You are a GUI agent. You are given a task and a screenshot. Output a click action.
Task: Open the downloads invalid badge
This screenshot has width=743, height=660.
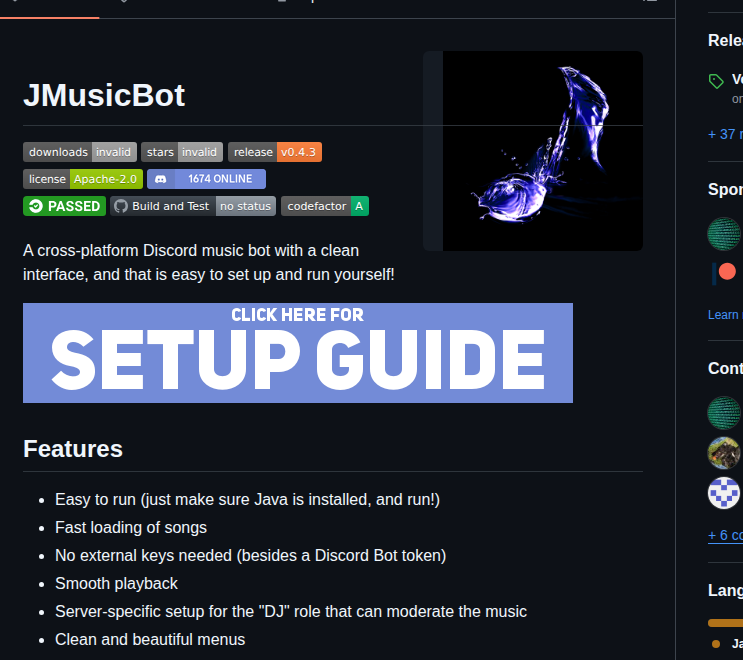point(80,152)
